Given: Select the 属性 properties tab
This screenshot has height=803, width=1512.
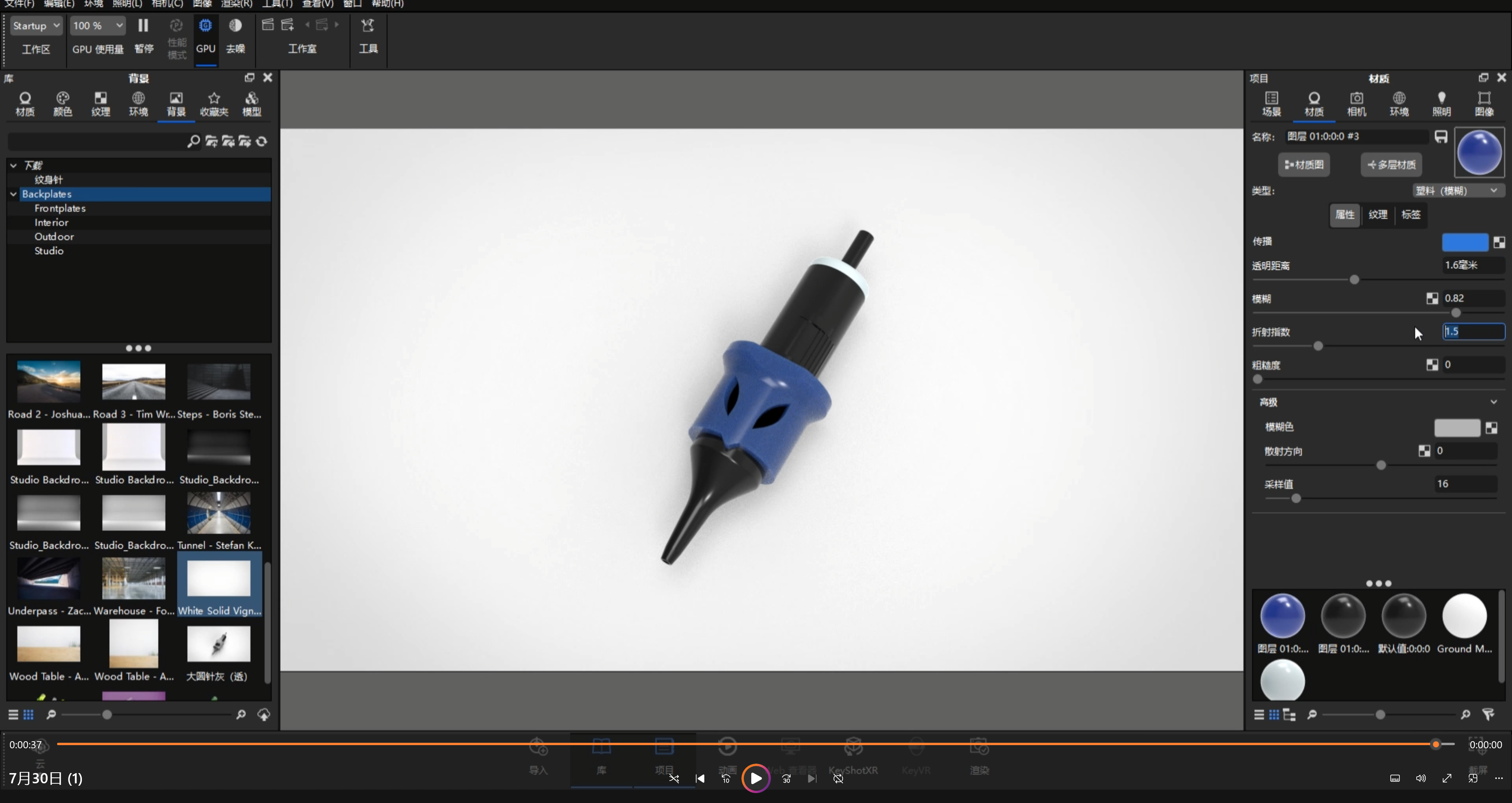Looking at the screenshot, I should point(1345,215).
